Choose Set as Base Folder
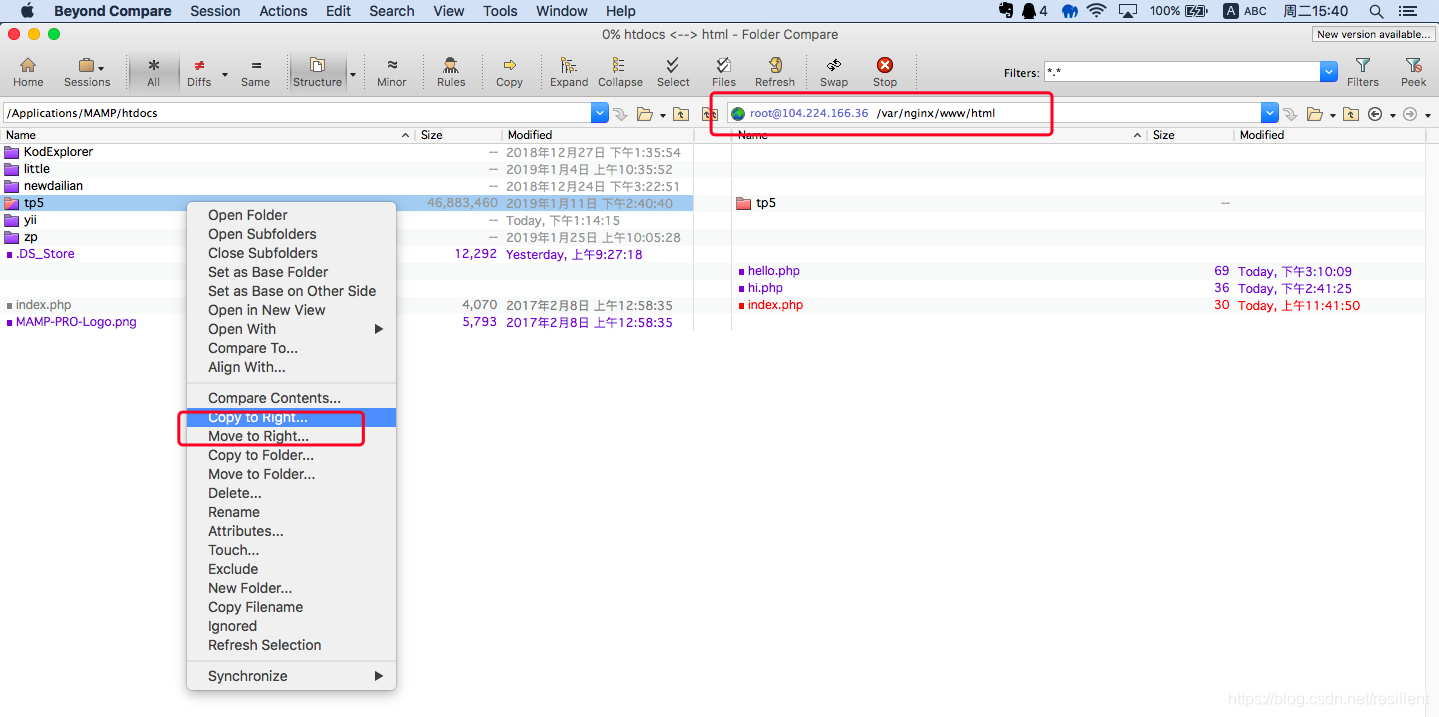Screen dimensions: 1439x717 point(291,272)
